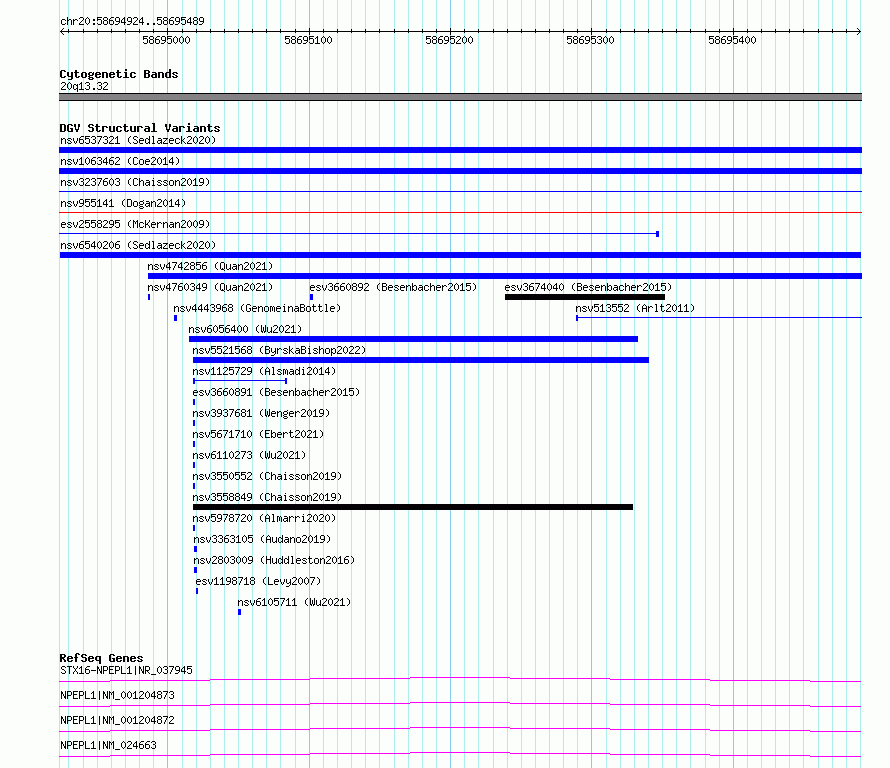Select nsv1125729 (Alsmadi2014) label

pyautogui.click(x=264, y=371)
